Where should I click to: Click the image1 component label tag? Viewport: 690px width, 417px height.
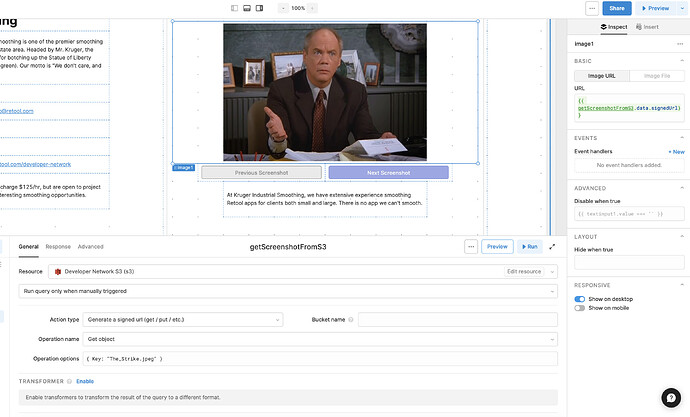coord(184,168)
